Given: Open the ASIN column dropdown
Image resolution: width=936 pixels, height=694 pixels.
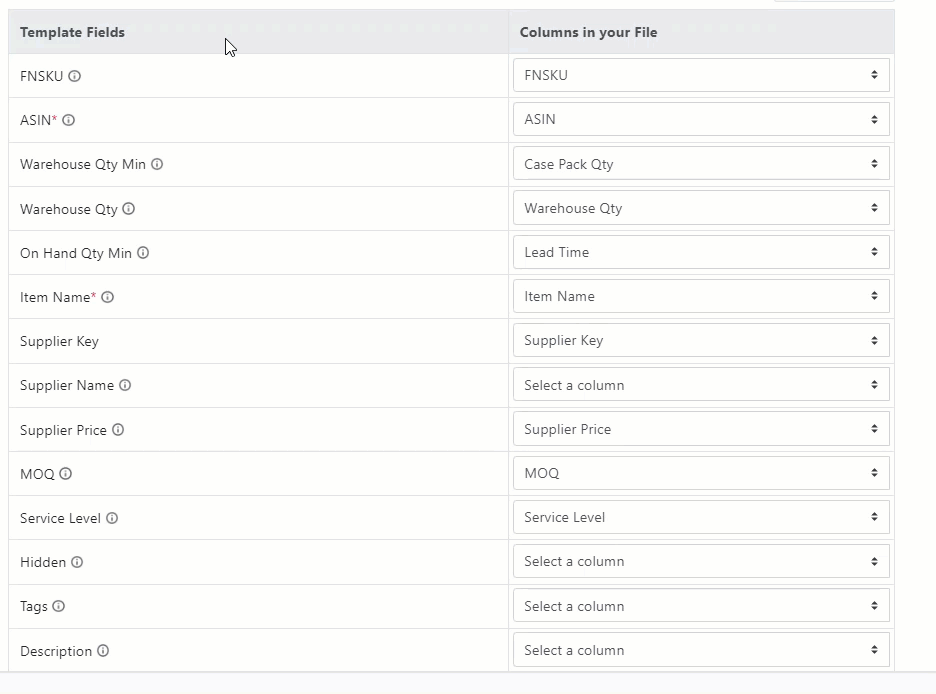Looking at the screenshot, I should (x=701, y=119).
